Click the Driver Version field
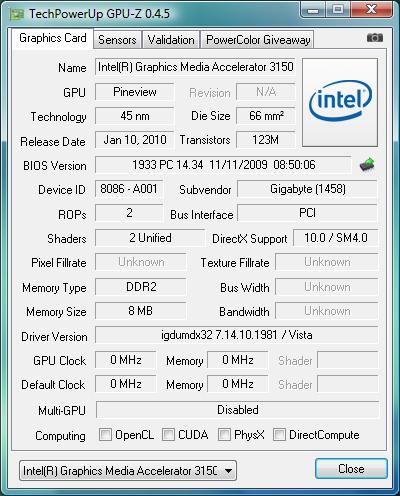Screen dimensions: 400x496 (x=237, y=335)
